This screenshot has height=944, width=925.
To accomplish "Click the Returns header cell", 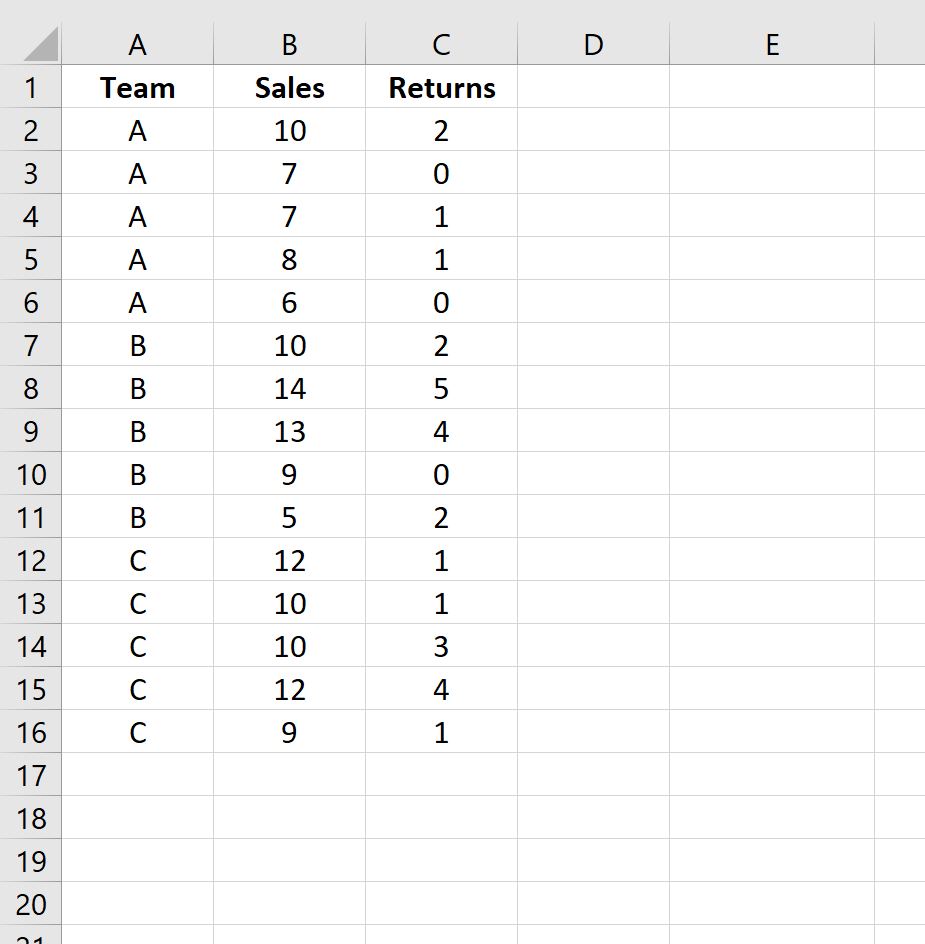I will click(441, 87).
